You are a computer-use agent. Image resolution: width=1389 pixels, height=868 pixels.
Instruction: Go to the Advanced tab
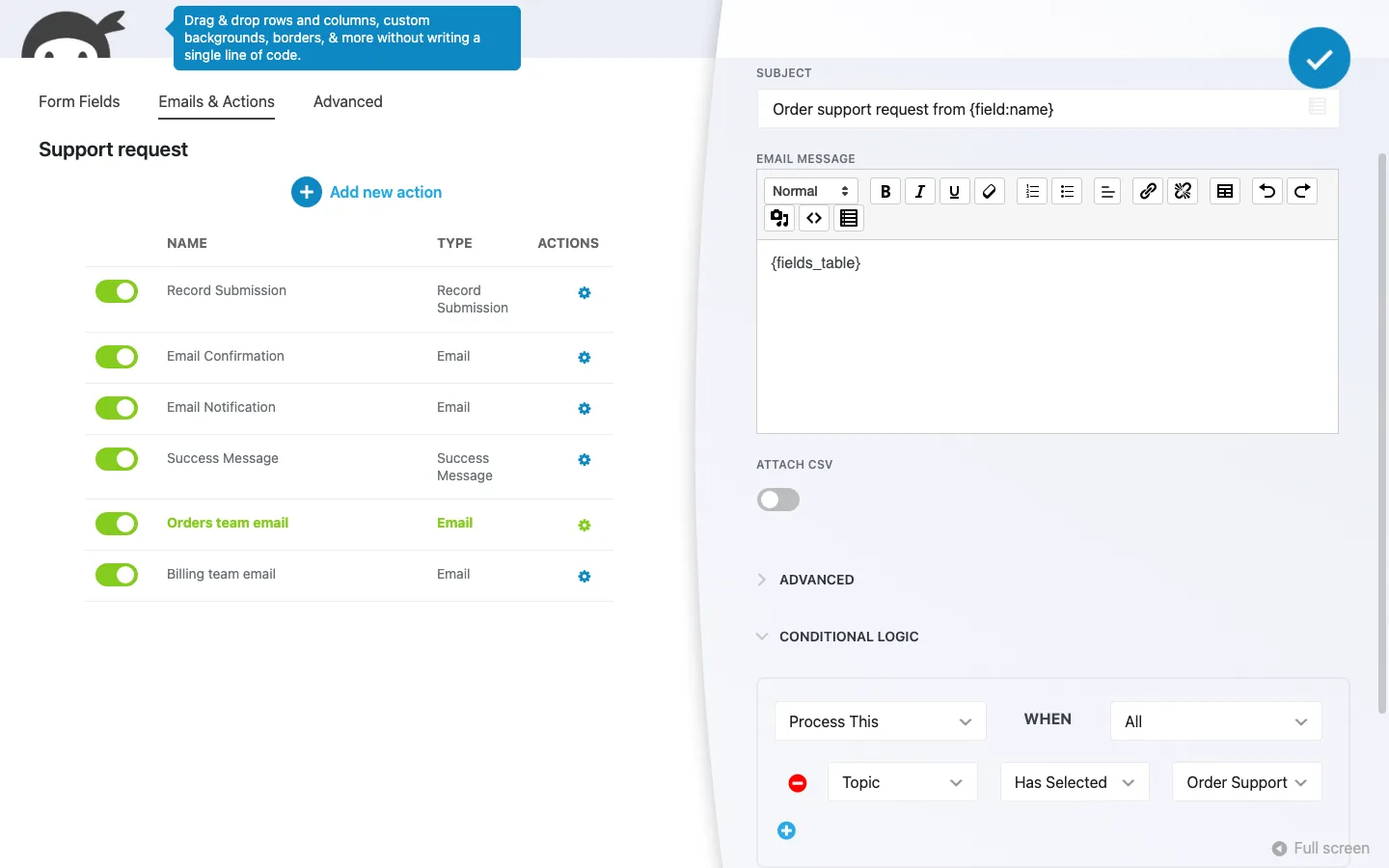pos(348,101)
